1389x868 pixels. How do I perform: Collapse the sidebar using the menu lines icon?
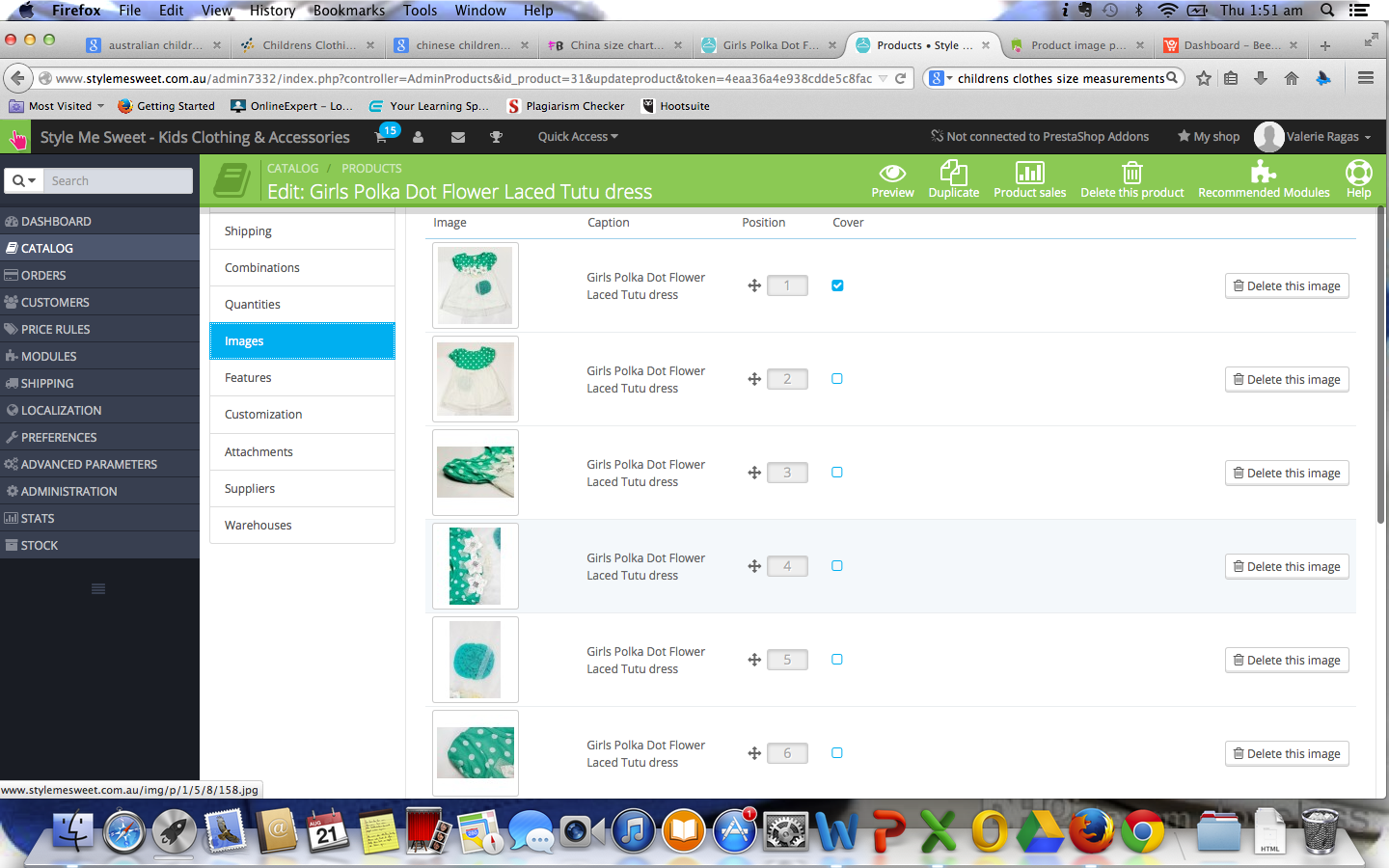pos(98,588)
